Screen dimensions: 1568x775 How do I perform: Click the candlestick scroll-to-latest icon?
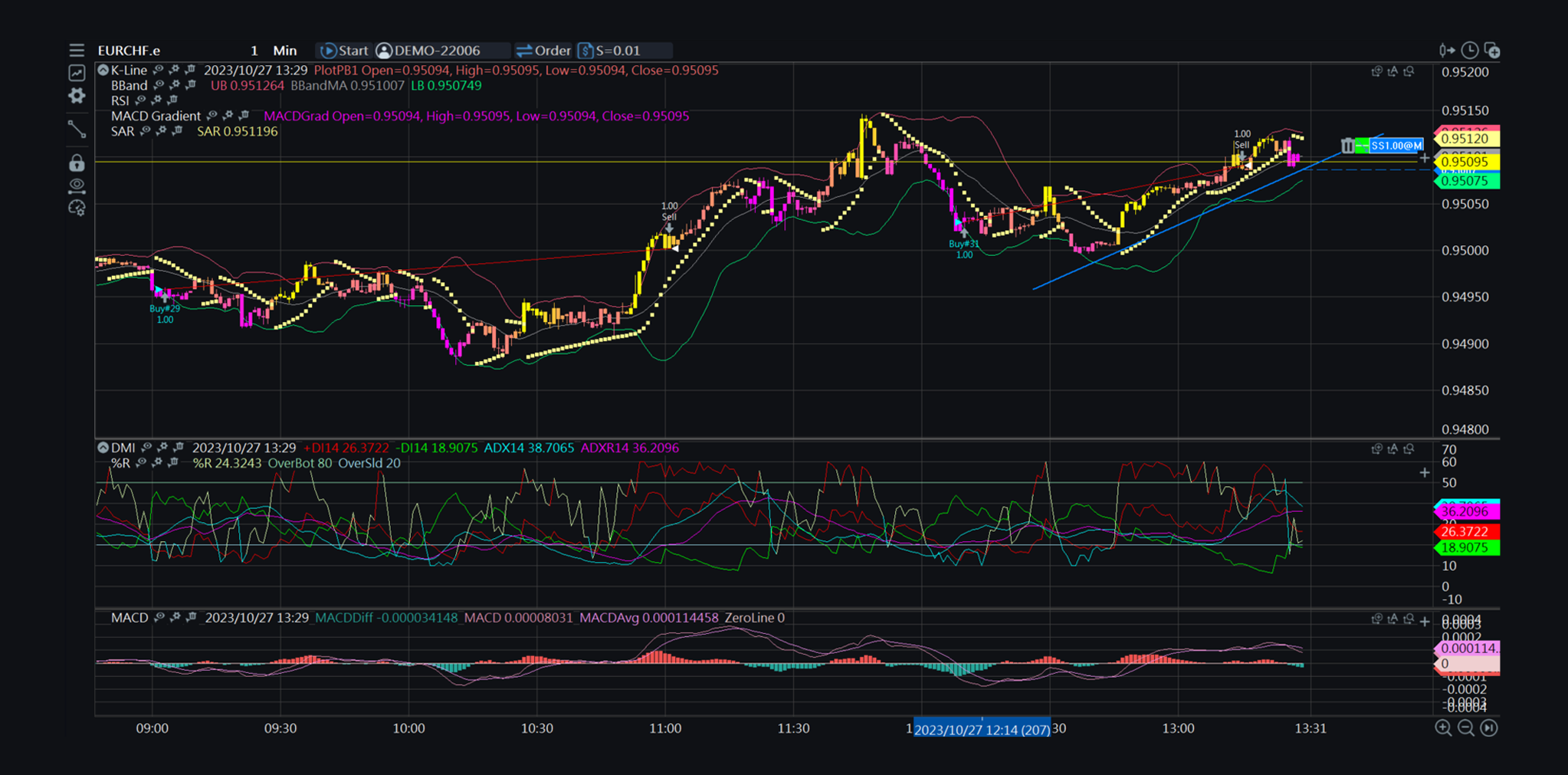pos(1446,51)
